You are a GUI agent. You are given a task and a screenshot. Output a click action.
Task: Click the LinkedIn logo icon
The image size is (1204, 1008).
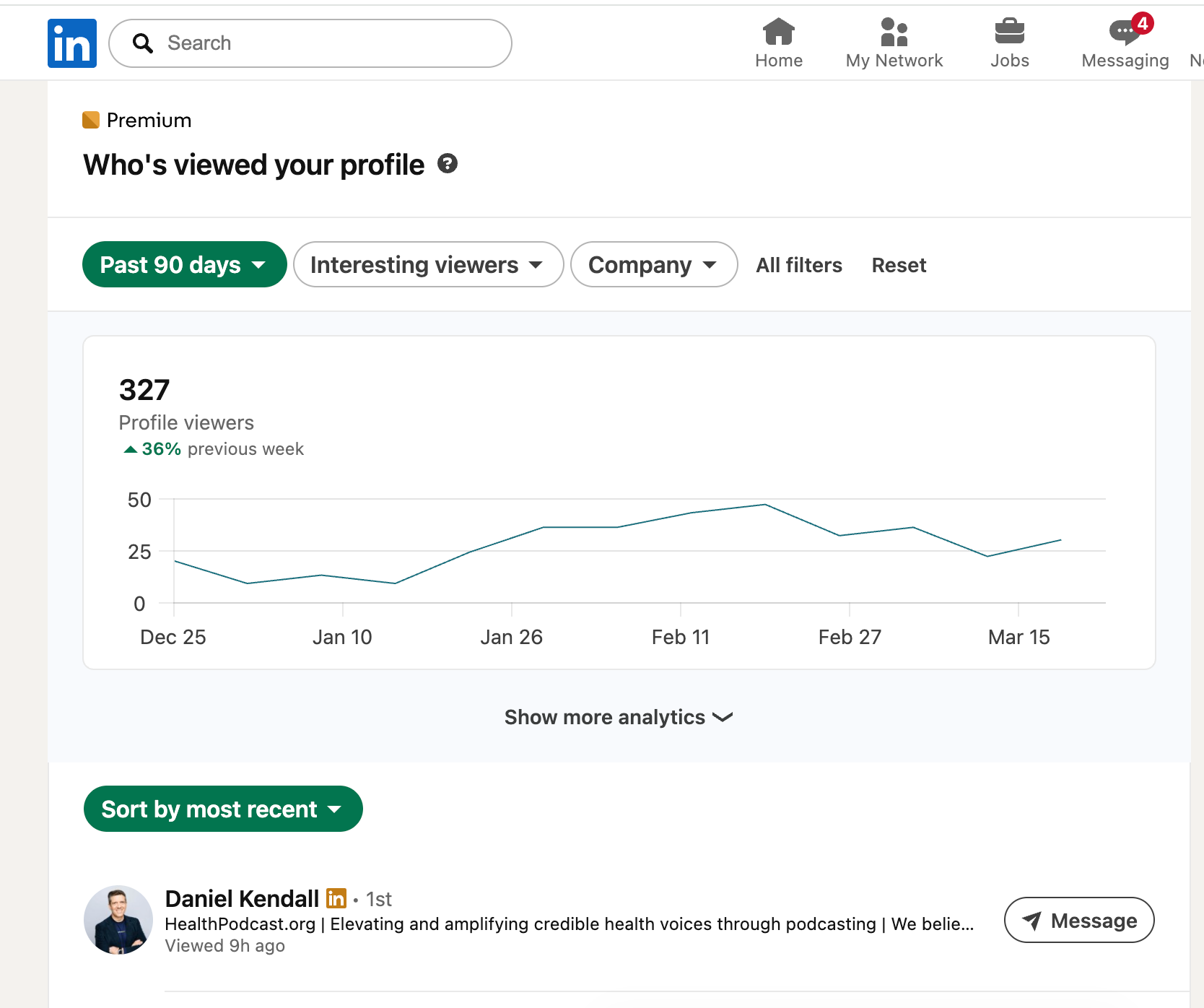pyautogui.click(x=72, y=43)
